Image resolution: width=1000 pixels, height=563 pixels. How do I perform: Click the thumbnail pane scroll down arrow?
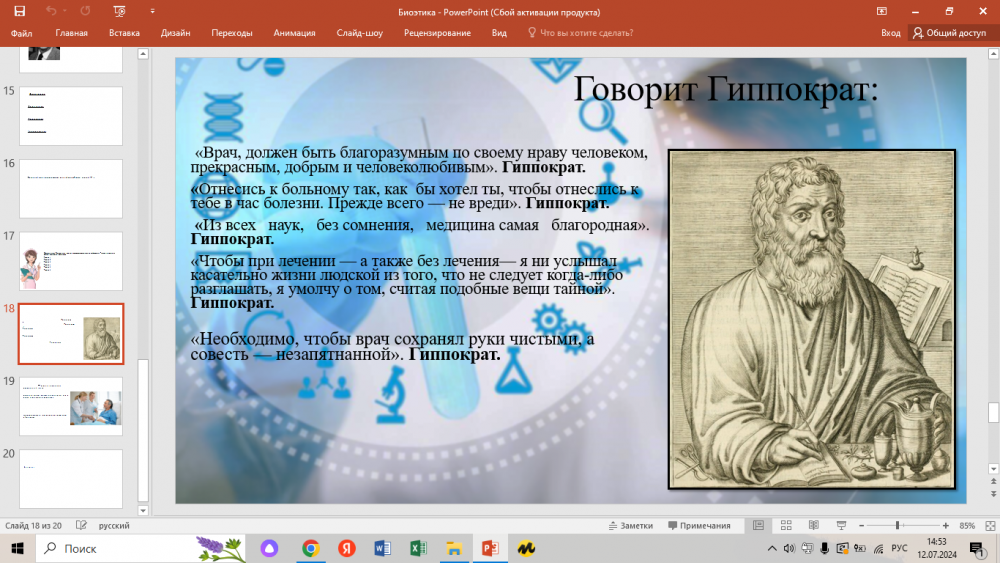(143, 510)
